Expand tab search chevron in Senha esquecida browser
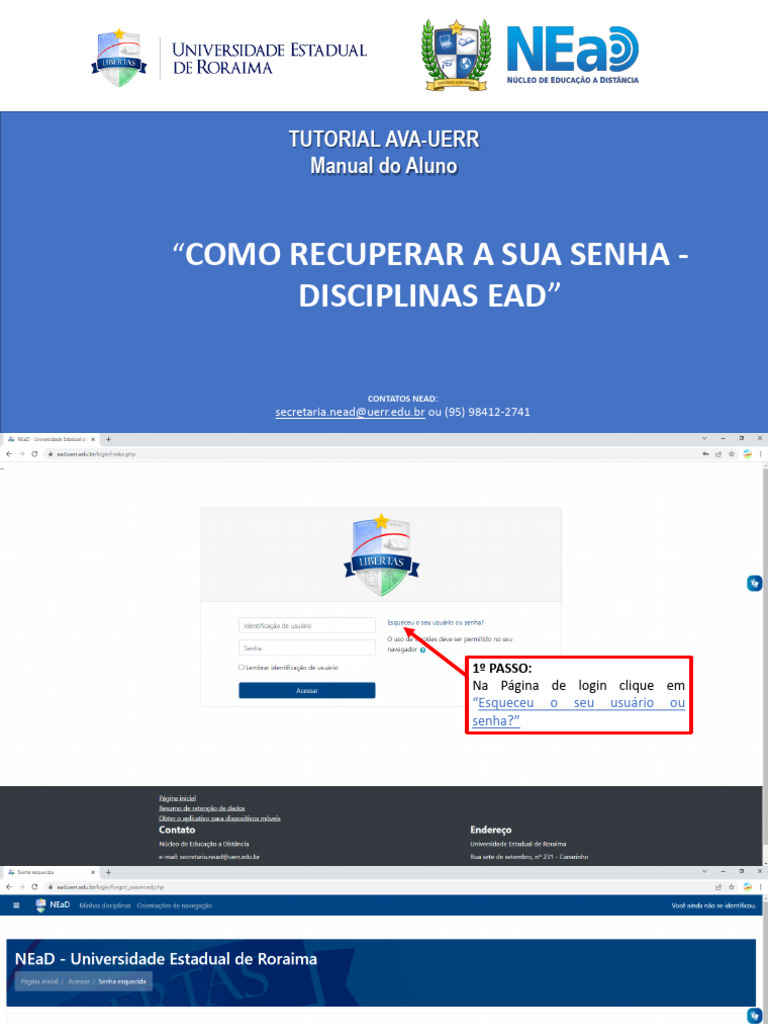768x1024 pixels. (x=704, y=871)
